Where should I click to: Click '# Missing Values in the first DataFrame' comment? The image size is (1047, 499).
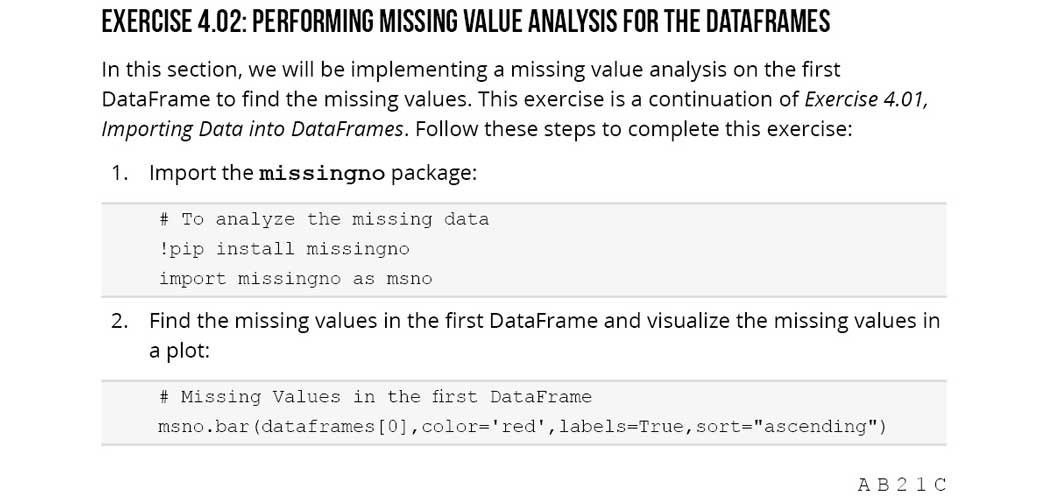pos(375,397)
